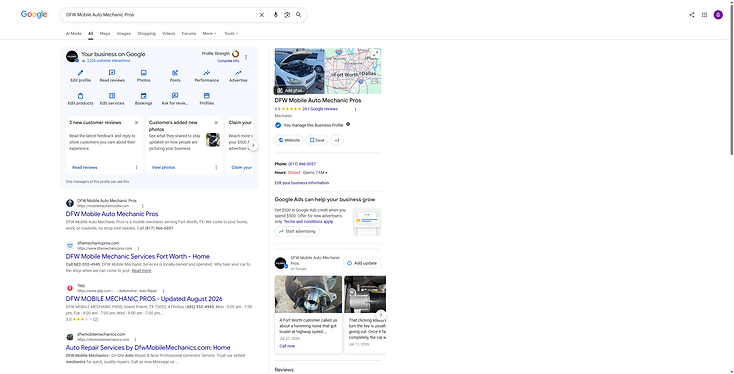
Task: Open options for mobilemechanicsoftw.com result
Action: pyautogui.click(x=143, y=206)
